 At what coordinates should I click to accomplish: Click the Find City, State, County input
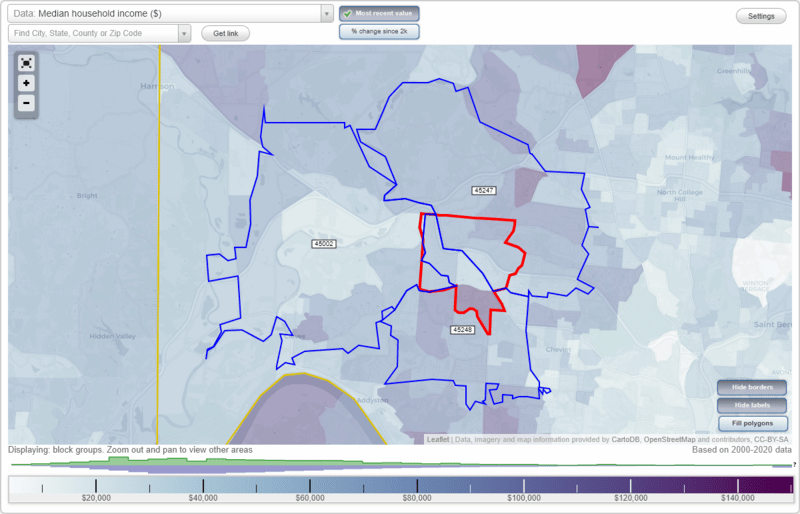coord(93,34)
